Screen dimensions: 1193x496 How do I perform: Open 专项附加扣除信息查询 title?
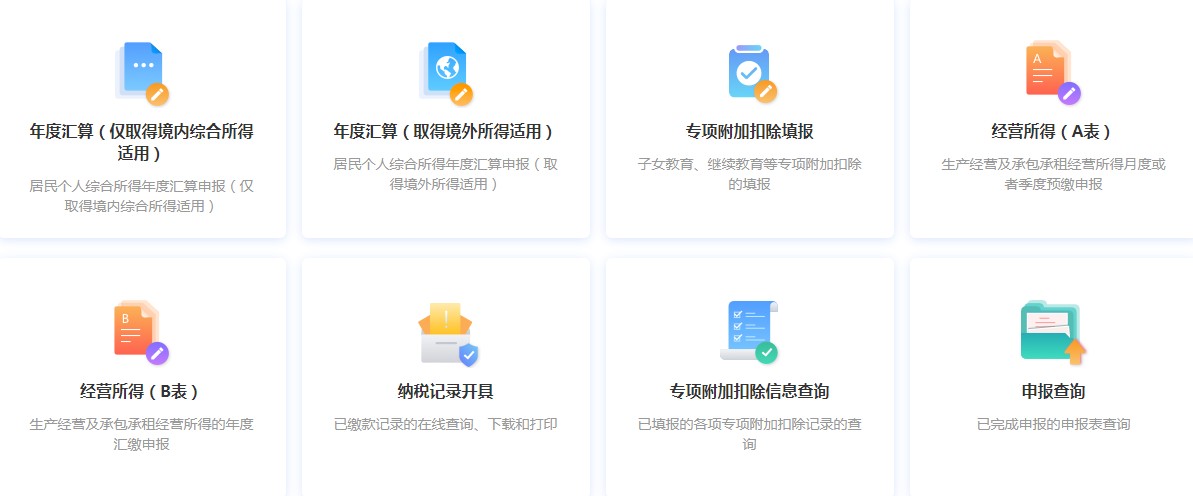coord(749,392)
